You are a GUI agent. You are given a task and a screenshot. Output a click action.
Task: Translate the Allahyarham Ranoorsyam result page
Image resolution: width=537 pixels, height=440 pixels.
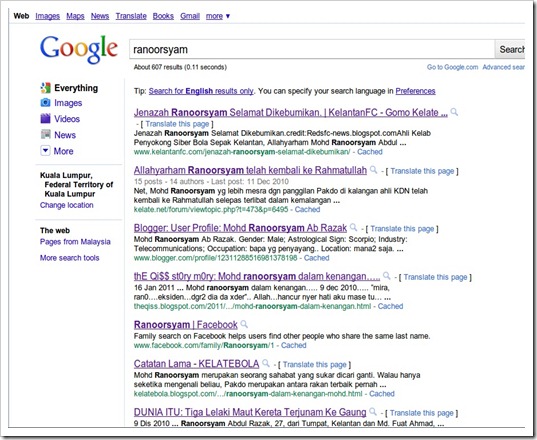(x=422, y=171)
